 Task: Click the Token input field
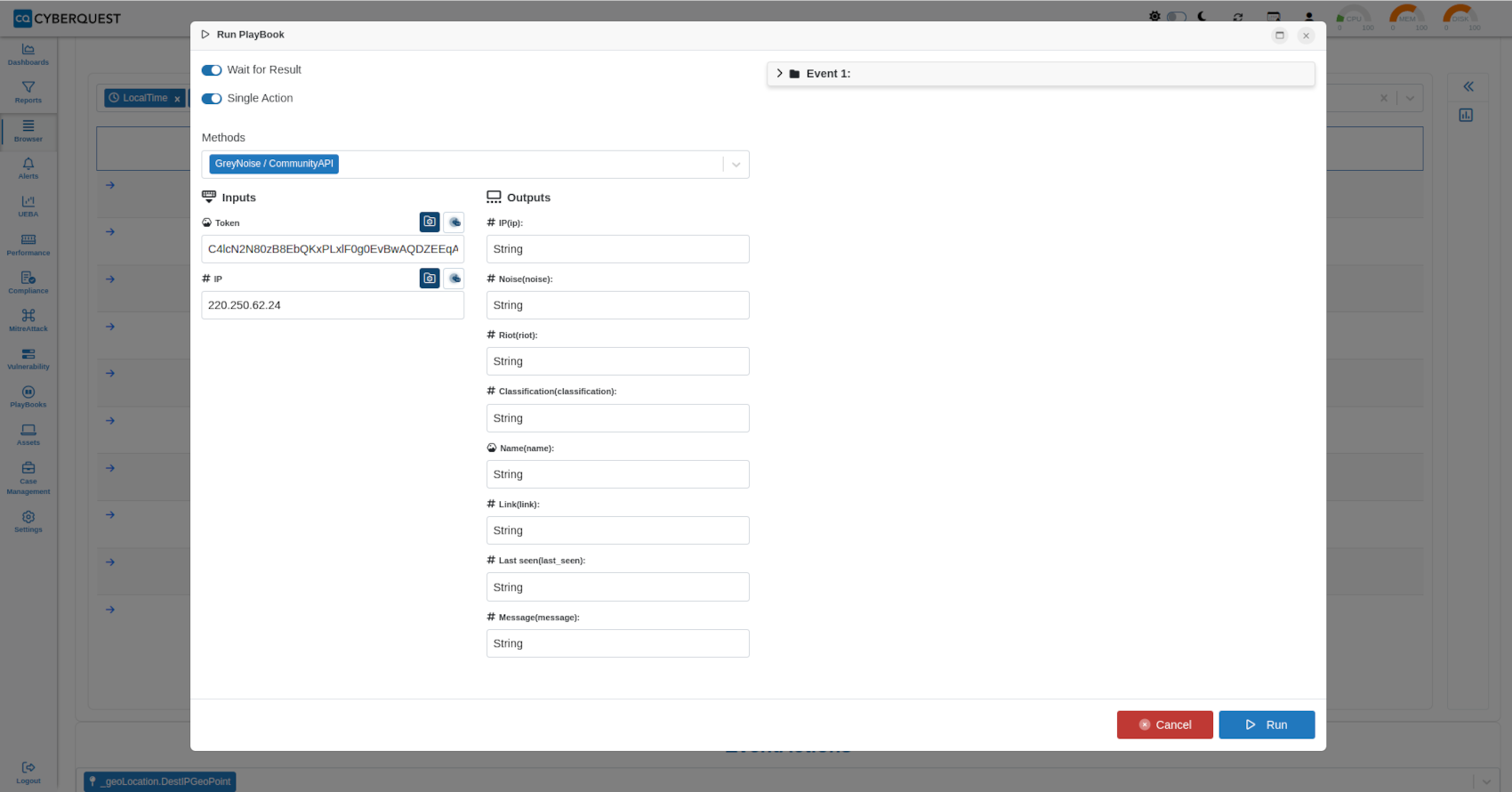click(333, 249)
